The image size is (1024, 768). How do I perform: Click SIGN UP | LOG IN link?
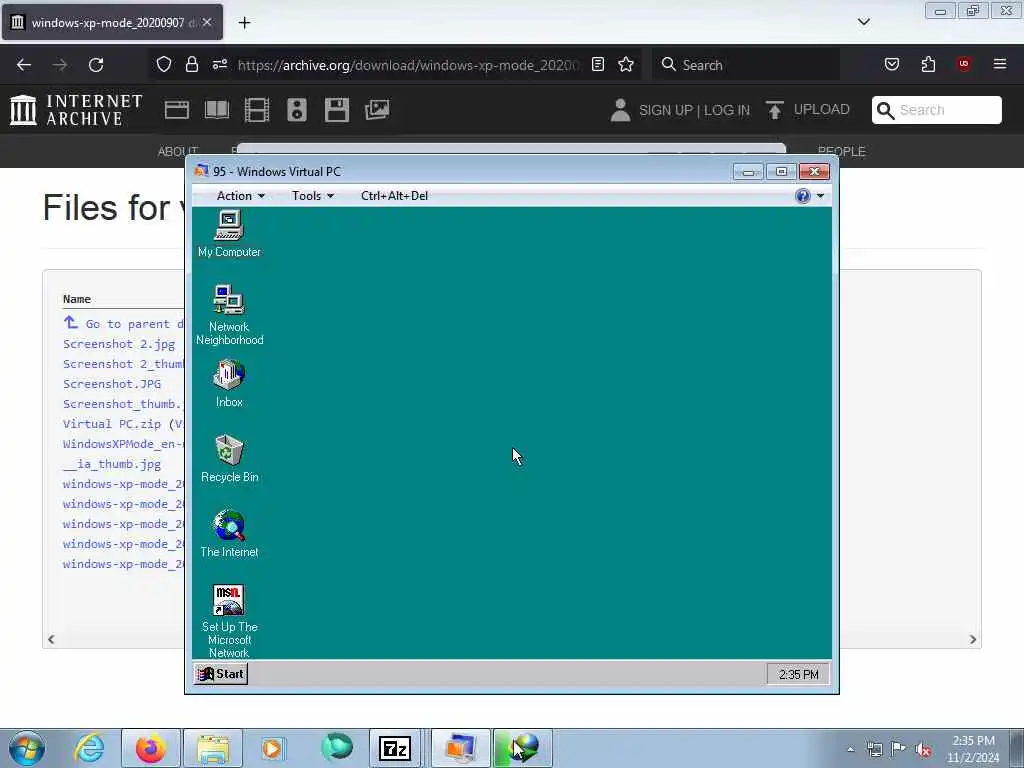[x=694, y=110]
